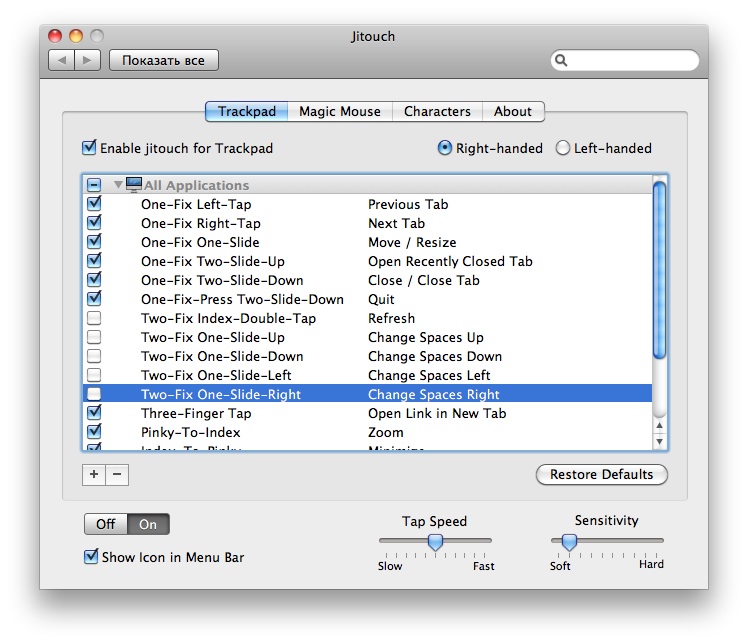Go forward with the right arrow button
This screenshot has height=644, width=748.
coord(87,60)
